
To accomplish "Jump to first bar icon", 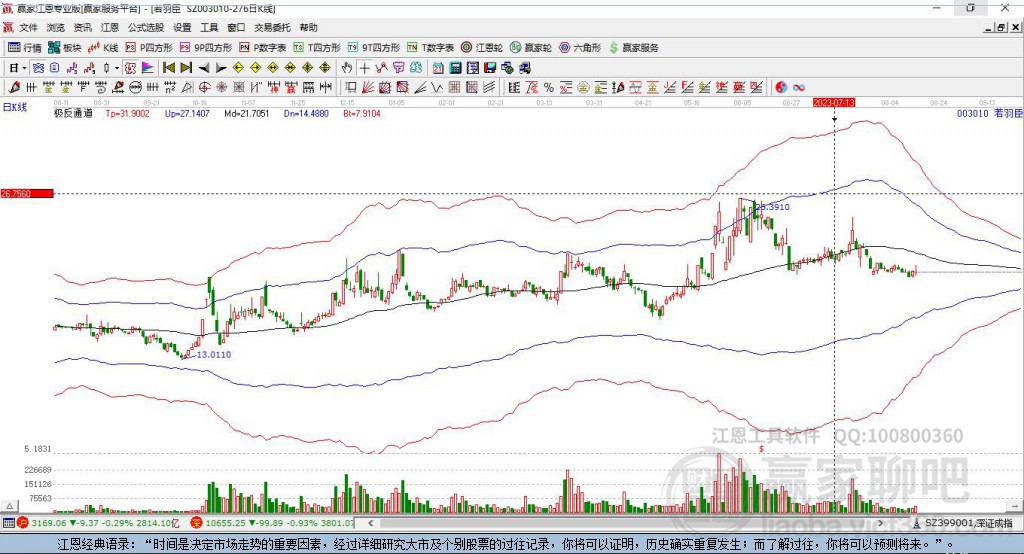I will (x=168, y=68).
